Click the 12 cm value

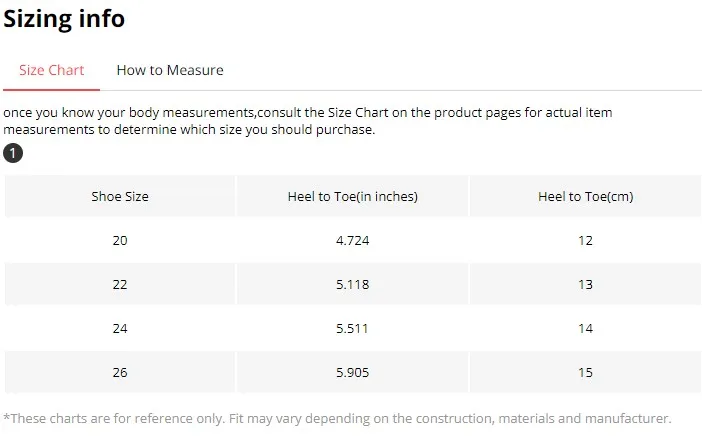[585, 241]
